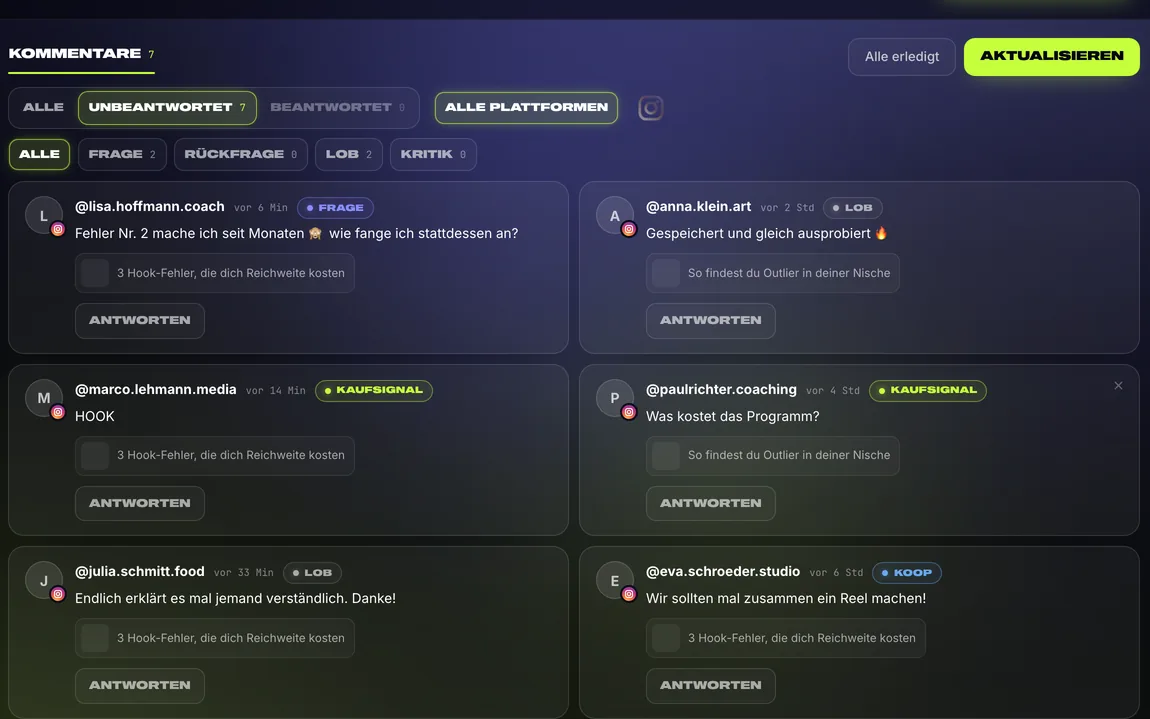Reply to lisa.hoffmann.coach via ANTWORTEN

click(140, 321)
